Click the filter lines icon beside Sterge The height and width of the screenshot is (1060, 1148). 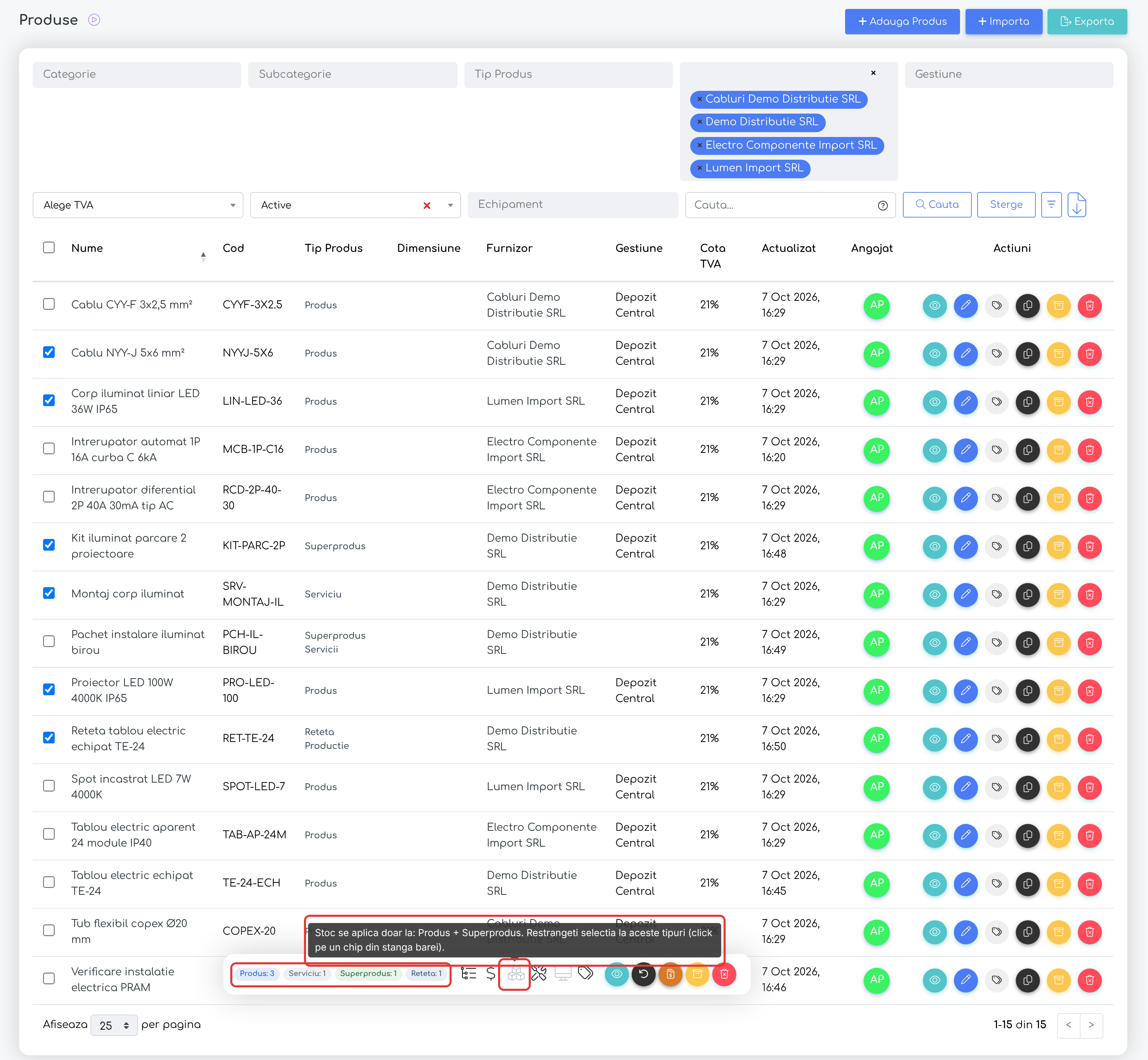coord(1051,205)
